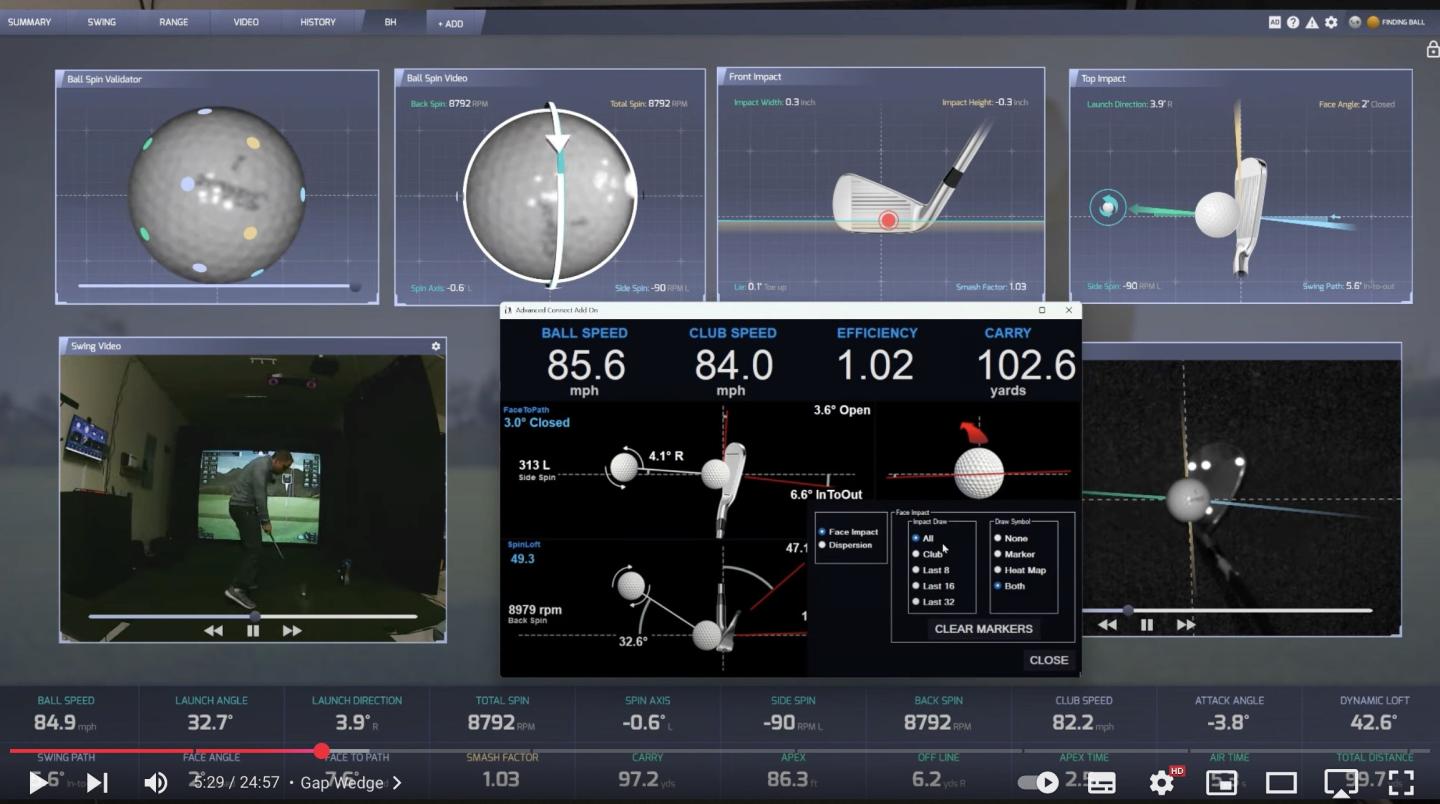Enter fullscreen mode in video player
Image resolution: width=1440 pixels, height=804 pixels.
tap(1401, 782)
